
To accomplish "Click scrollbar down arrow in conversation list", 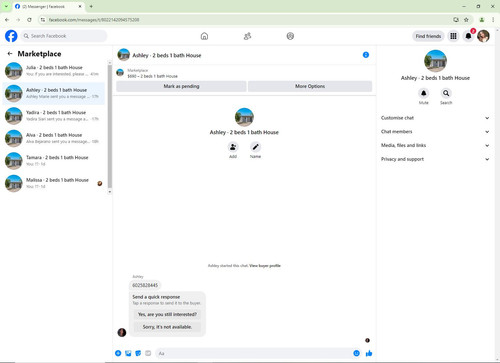I will (110, 192).
